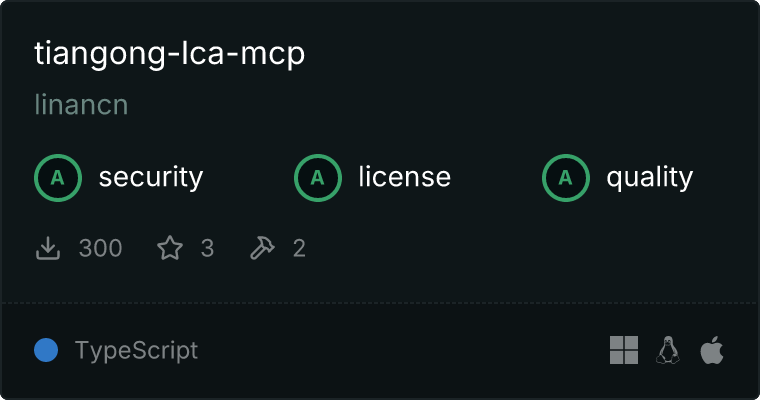
Task: Open the tiangong-lca-mcp title
Action: (x=170, y=53)
